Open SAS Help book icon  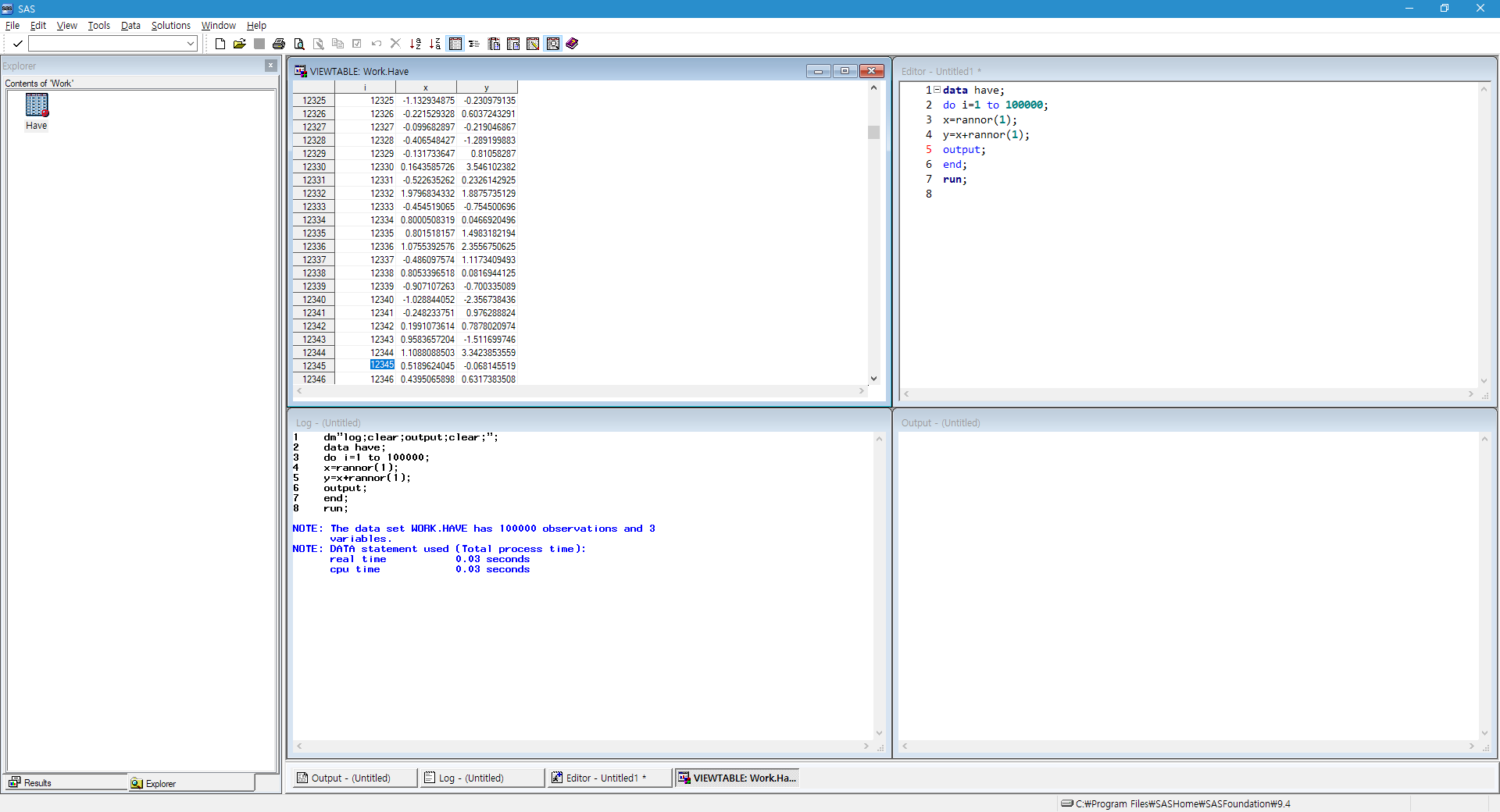tap(572, 44)
